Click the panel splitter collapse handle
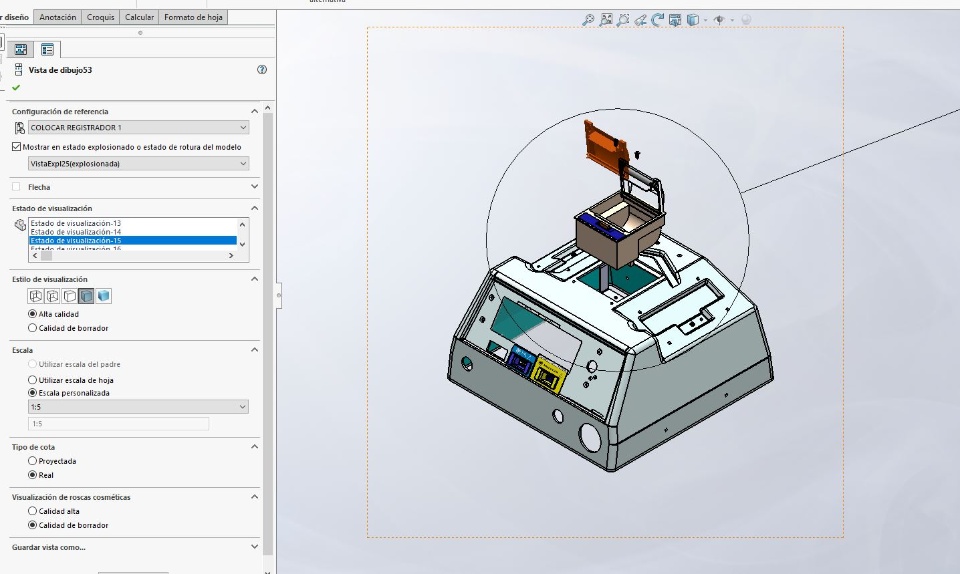The image size is (960, 574). pyautogui.click(x=279, y=296)
